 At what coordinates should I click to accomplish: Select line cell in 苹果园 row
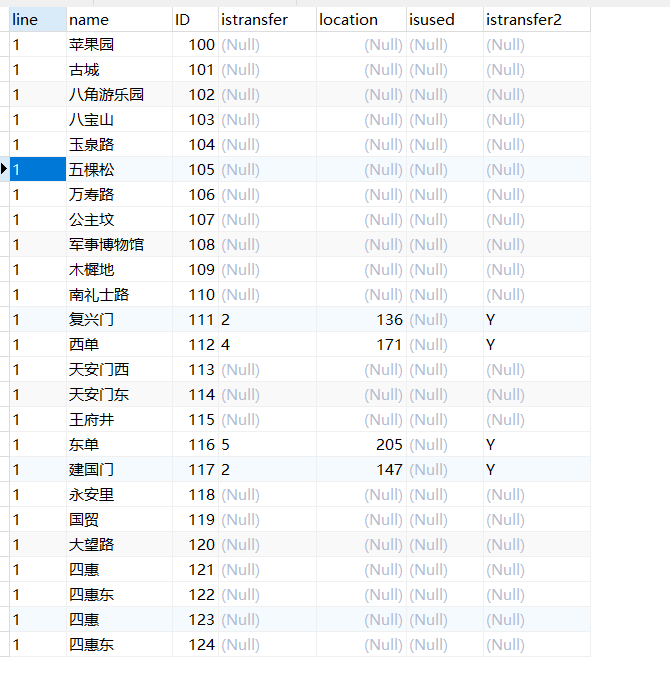click(x=38, y=44)
